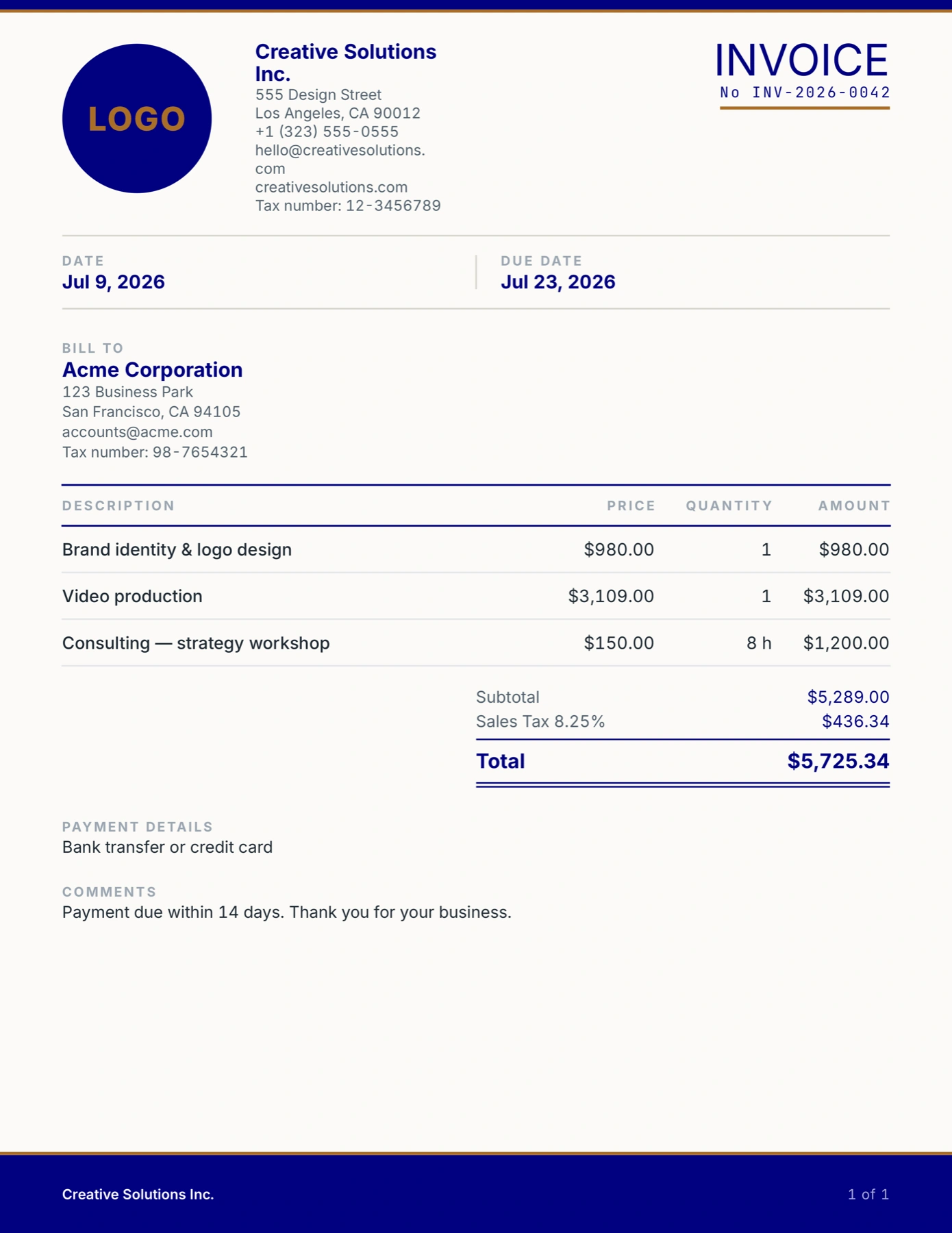952x1233 pixels.
Task: Click the Total amount $5,725.34
Action: click(838, 761)
